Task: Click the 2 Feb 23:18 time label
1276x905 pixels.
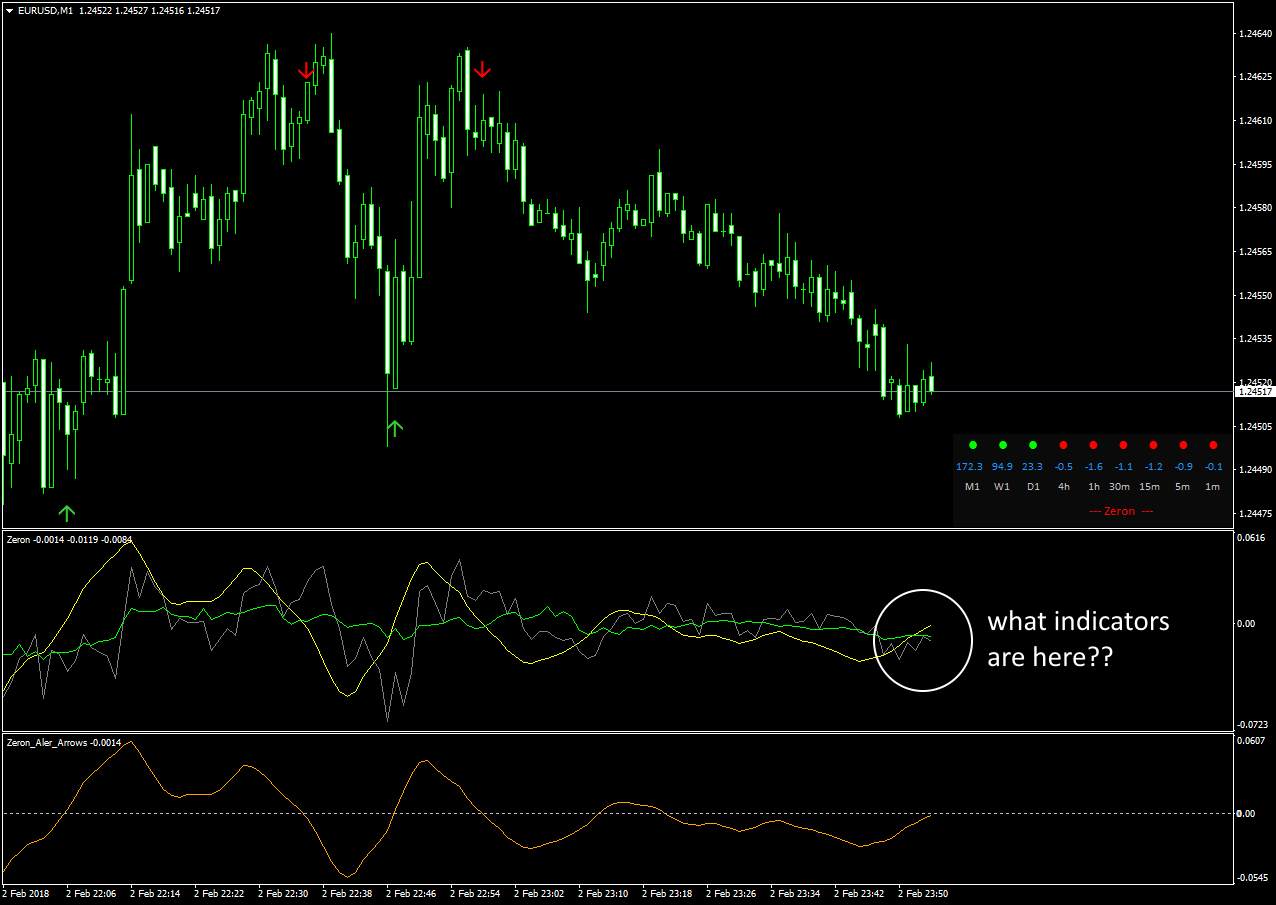Action: 667,894
